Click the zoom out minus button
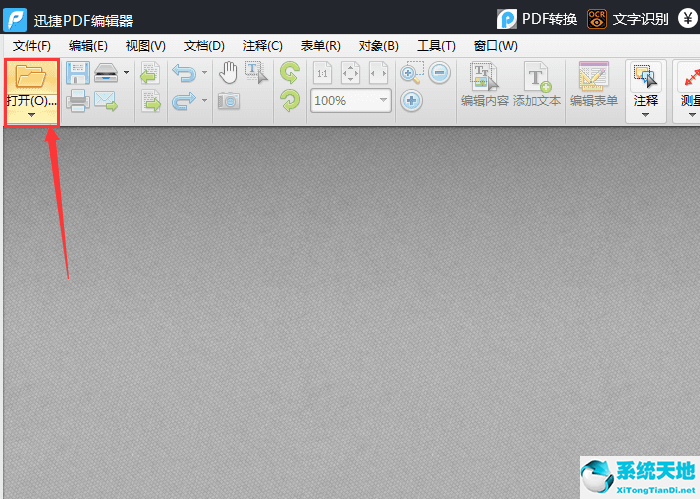700x499 pixels. (440, 73)
